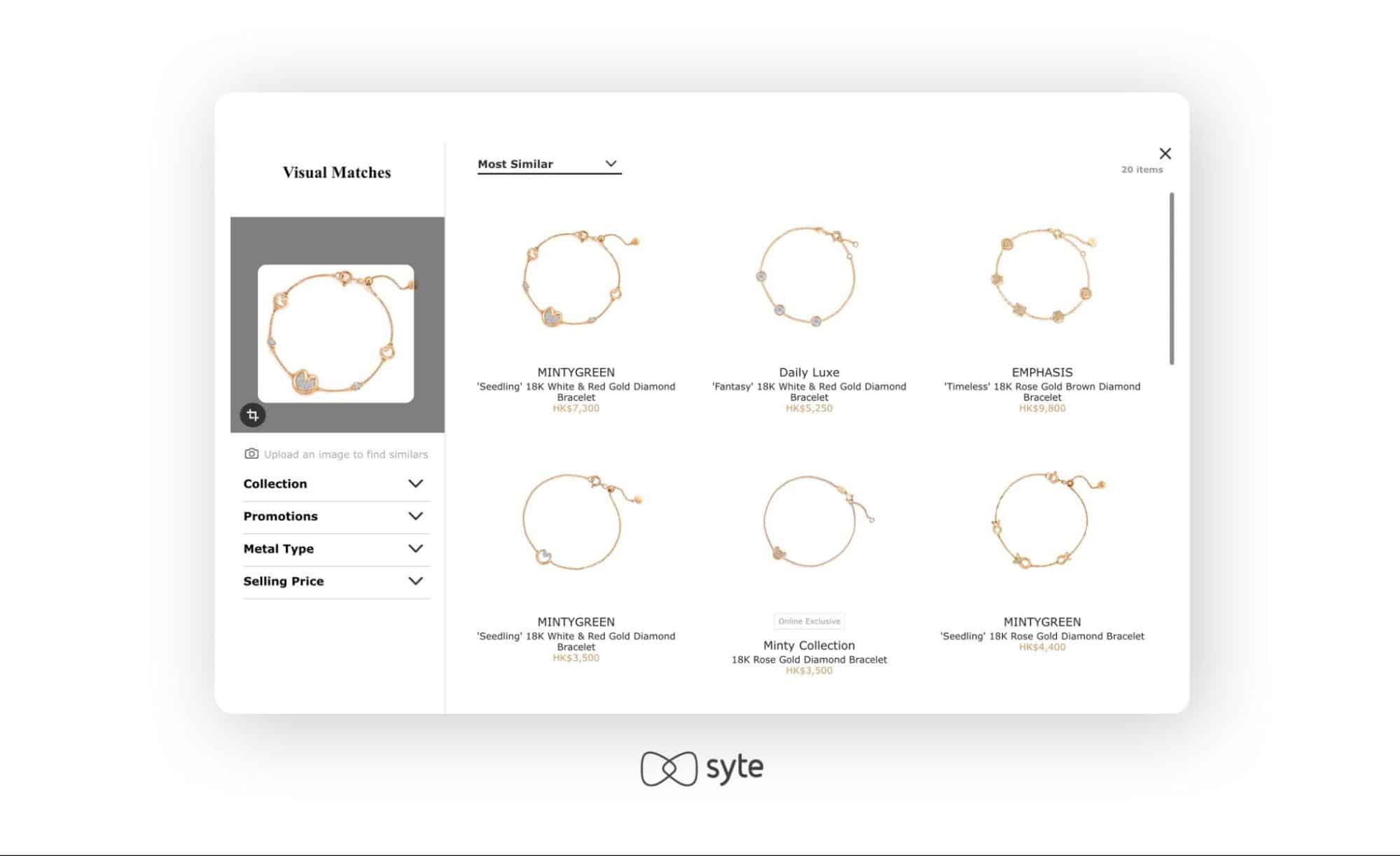Image resolution: width=1400 pixels, height=856 pixels.
Task: Select the query bracelet image thumbnail
Action: (x=335, y=333)
